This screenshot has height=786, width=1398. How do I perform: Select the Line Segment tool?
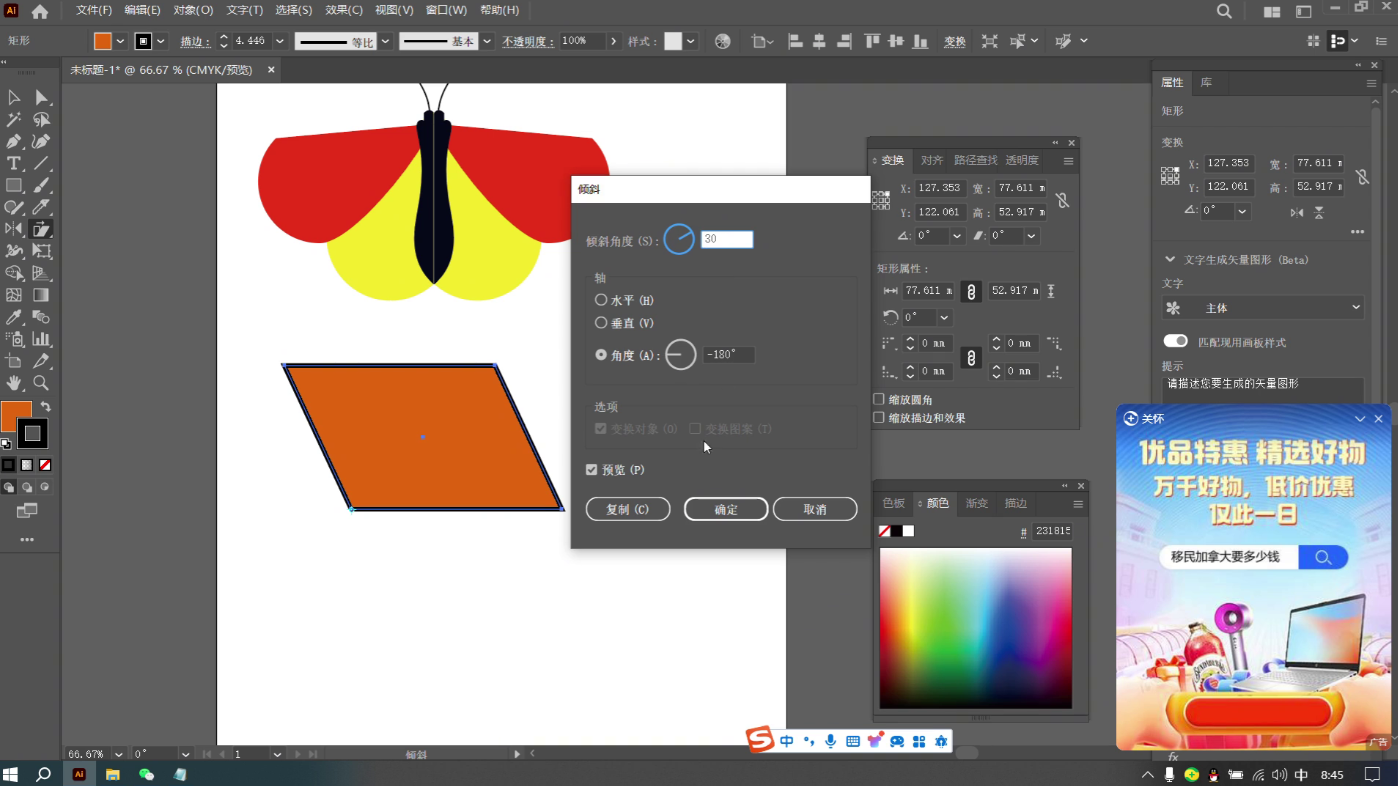[x=41, y=163]
